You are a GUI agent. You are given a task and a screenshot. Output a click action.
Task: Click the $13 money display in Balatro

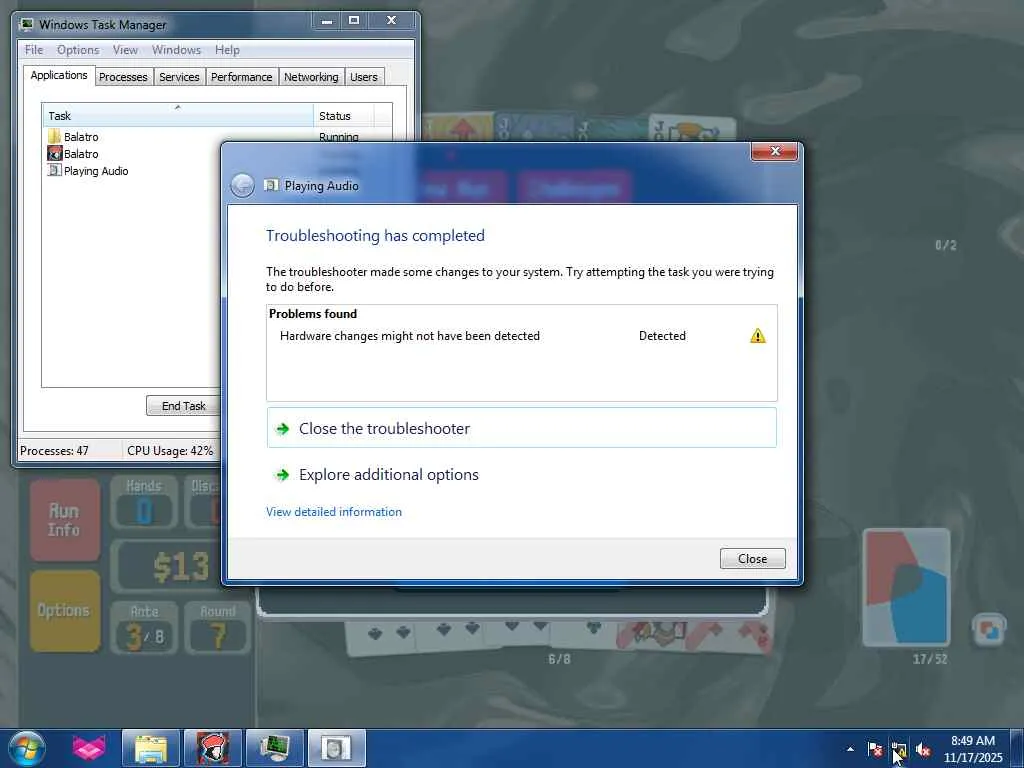point(180,566)
